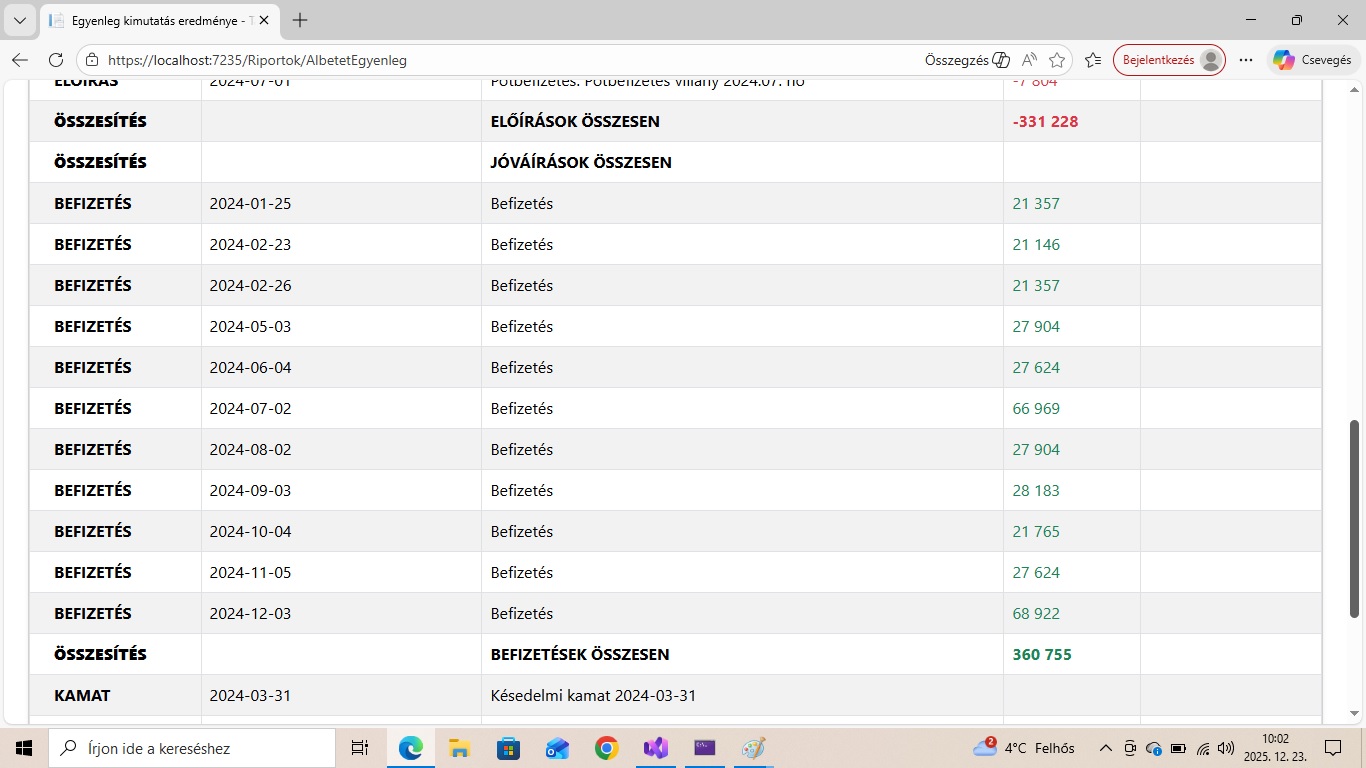Click the Bejelentkezés sign-in button
Viewport: 1366px width, 768px height.
[1168, 60]
